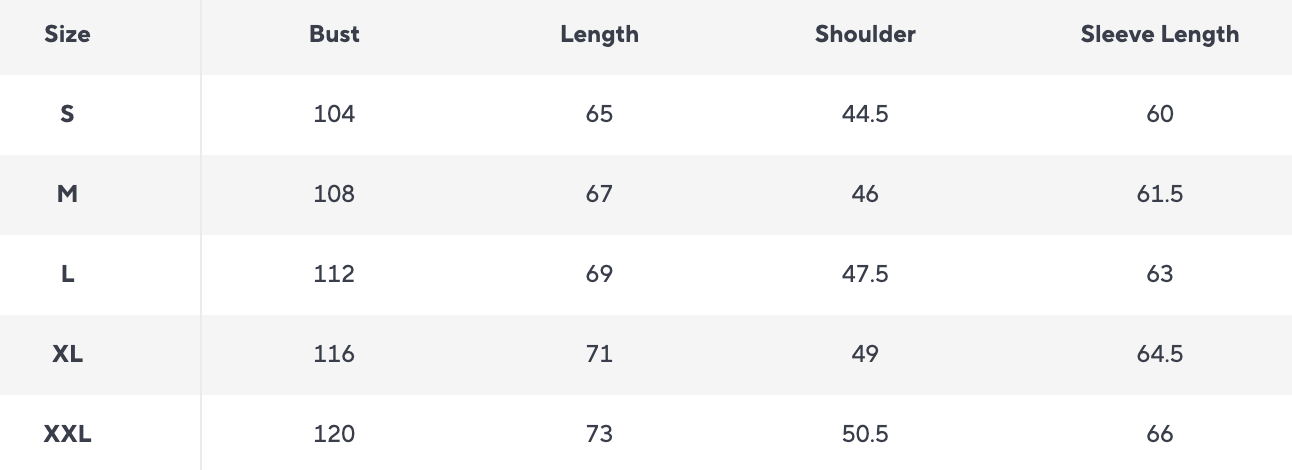Click shoulder value 47.5 for size L

point(865,274)
